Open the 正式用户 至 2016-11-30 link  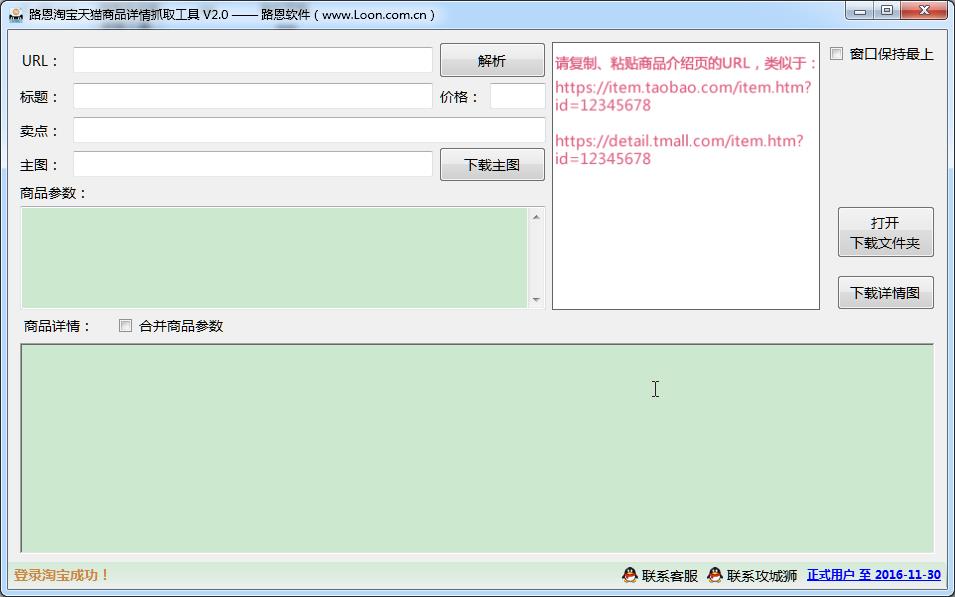[x=873, y=575]
